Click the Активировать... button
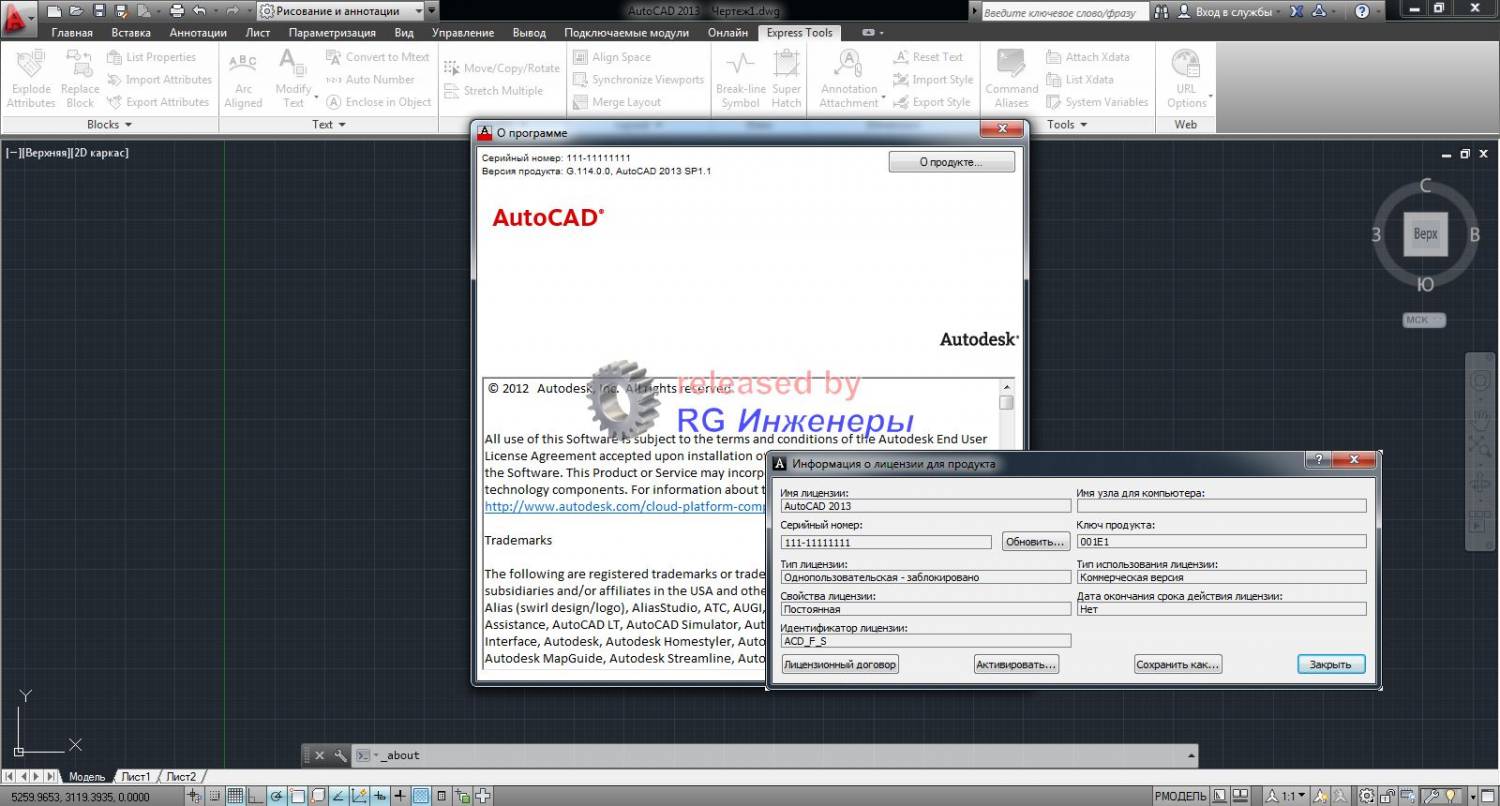The height and width of the screenshot is (806, 1500). tap(1015, 664)
